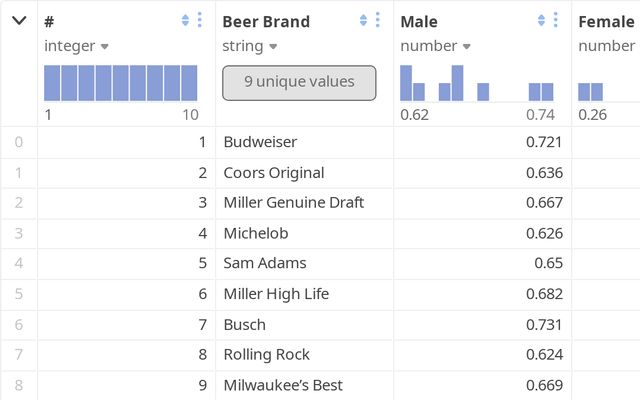This screenshot has width=640, height=400.
Task: Open the # column options menu
Action: [199, 20]
